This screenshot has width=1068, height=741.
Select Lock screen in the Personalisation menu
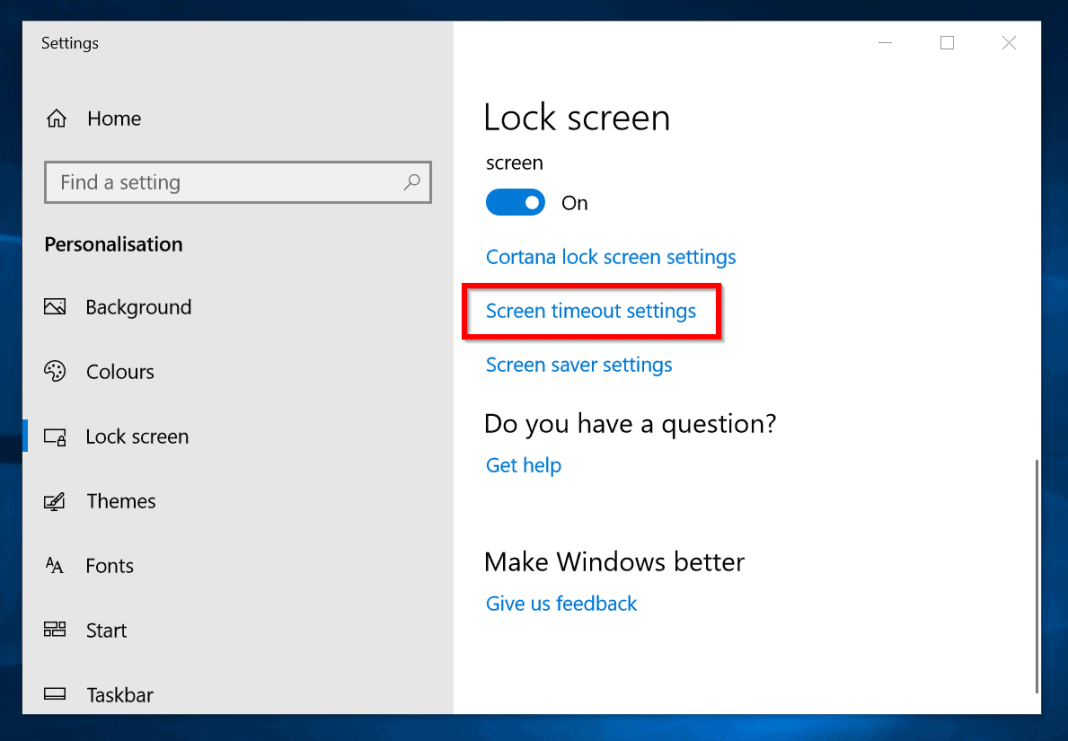point(136,436)
